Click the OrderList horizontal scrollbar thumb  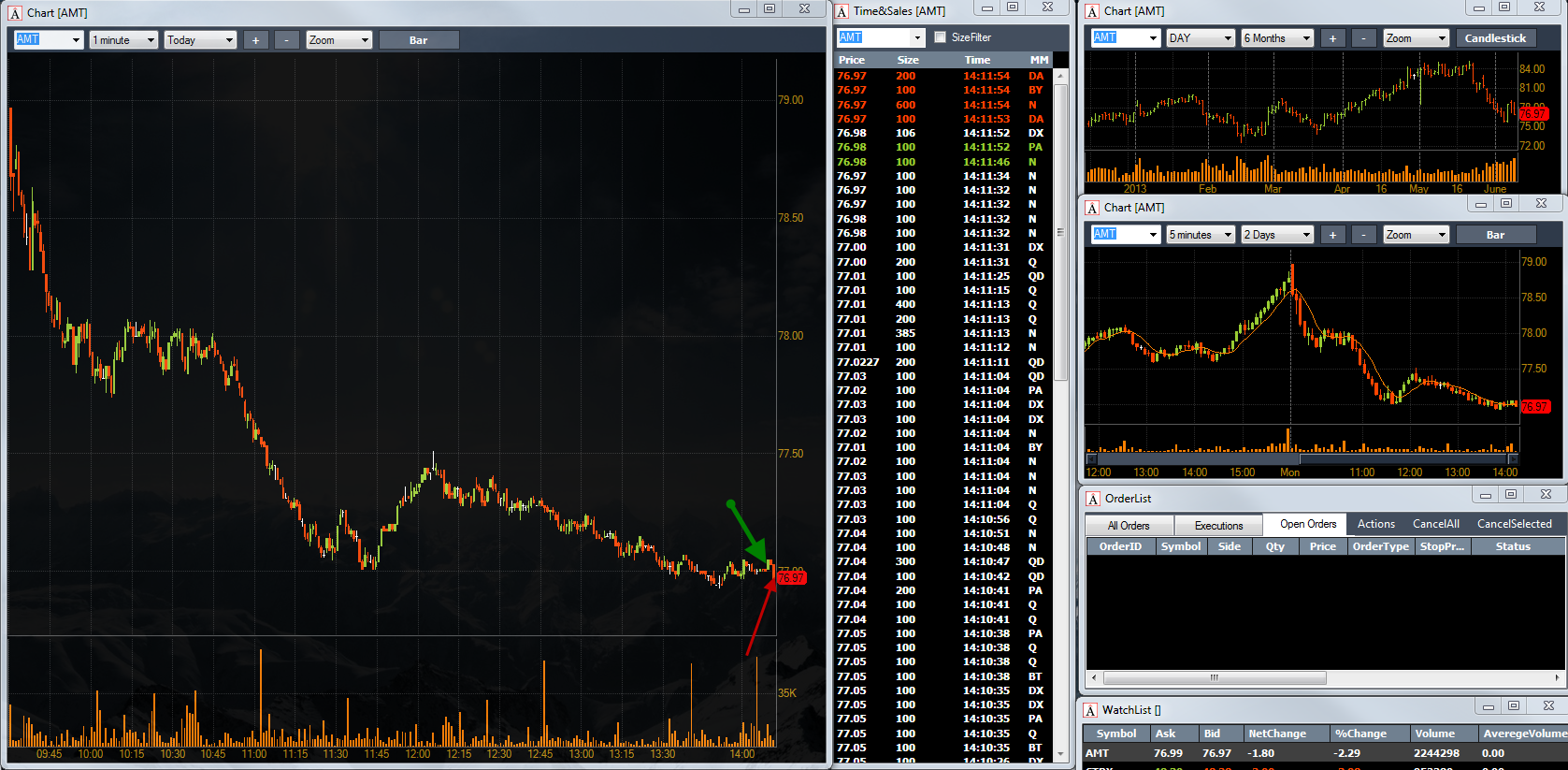tap(1214, 677)
